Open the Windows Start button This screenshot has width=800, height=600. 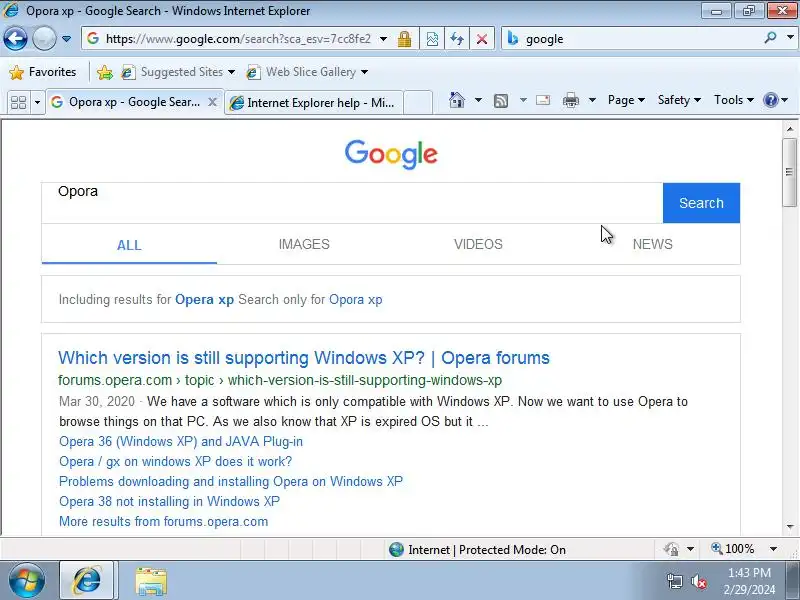pyautogui.click(x=27, y=581)
